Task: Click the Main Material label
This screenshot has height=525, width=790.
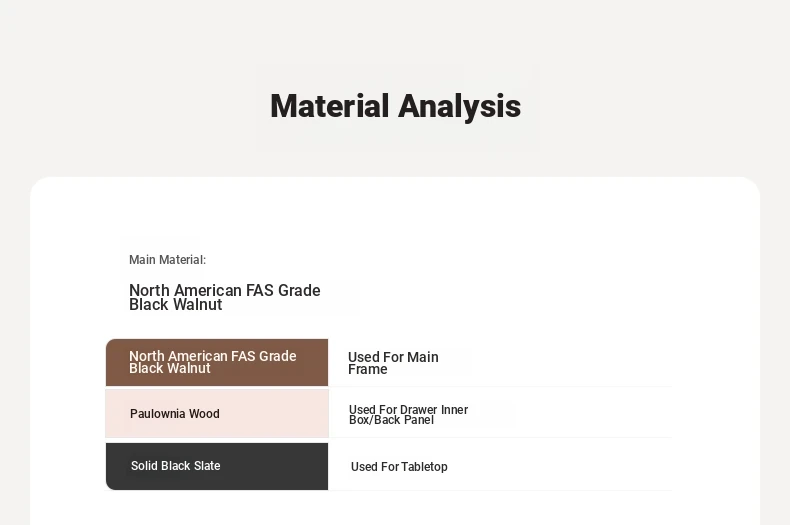Action: point(167,260)
